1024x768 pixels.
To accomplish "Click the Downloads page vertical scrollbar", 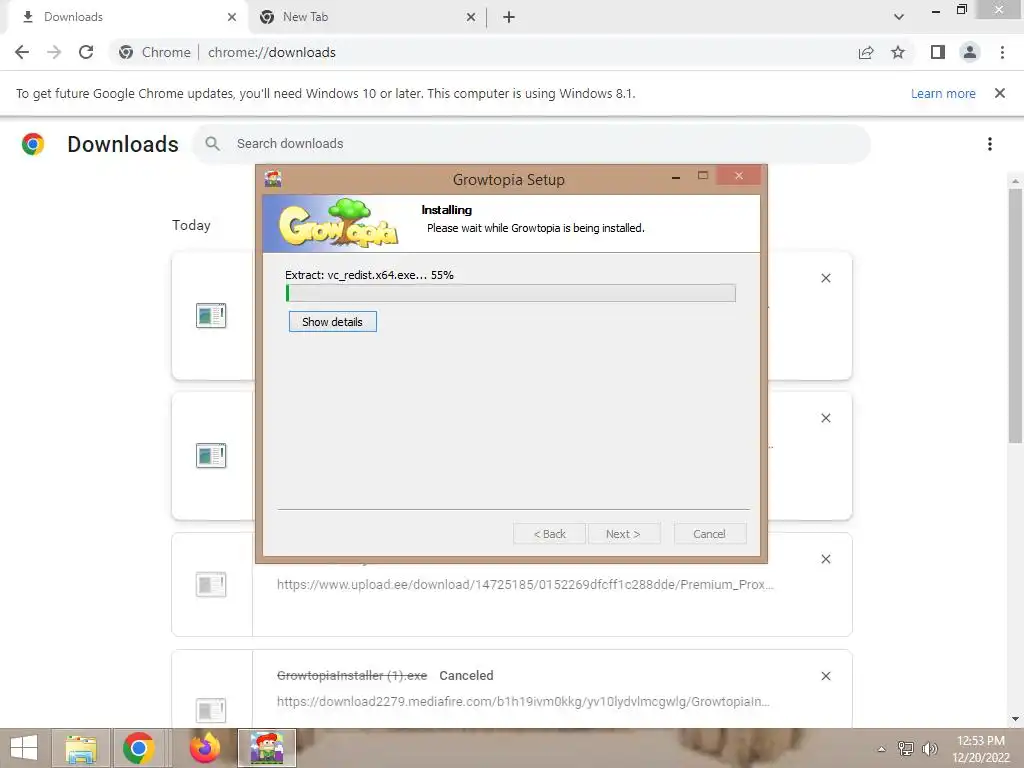I will pos(1015,316).
